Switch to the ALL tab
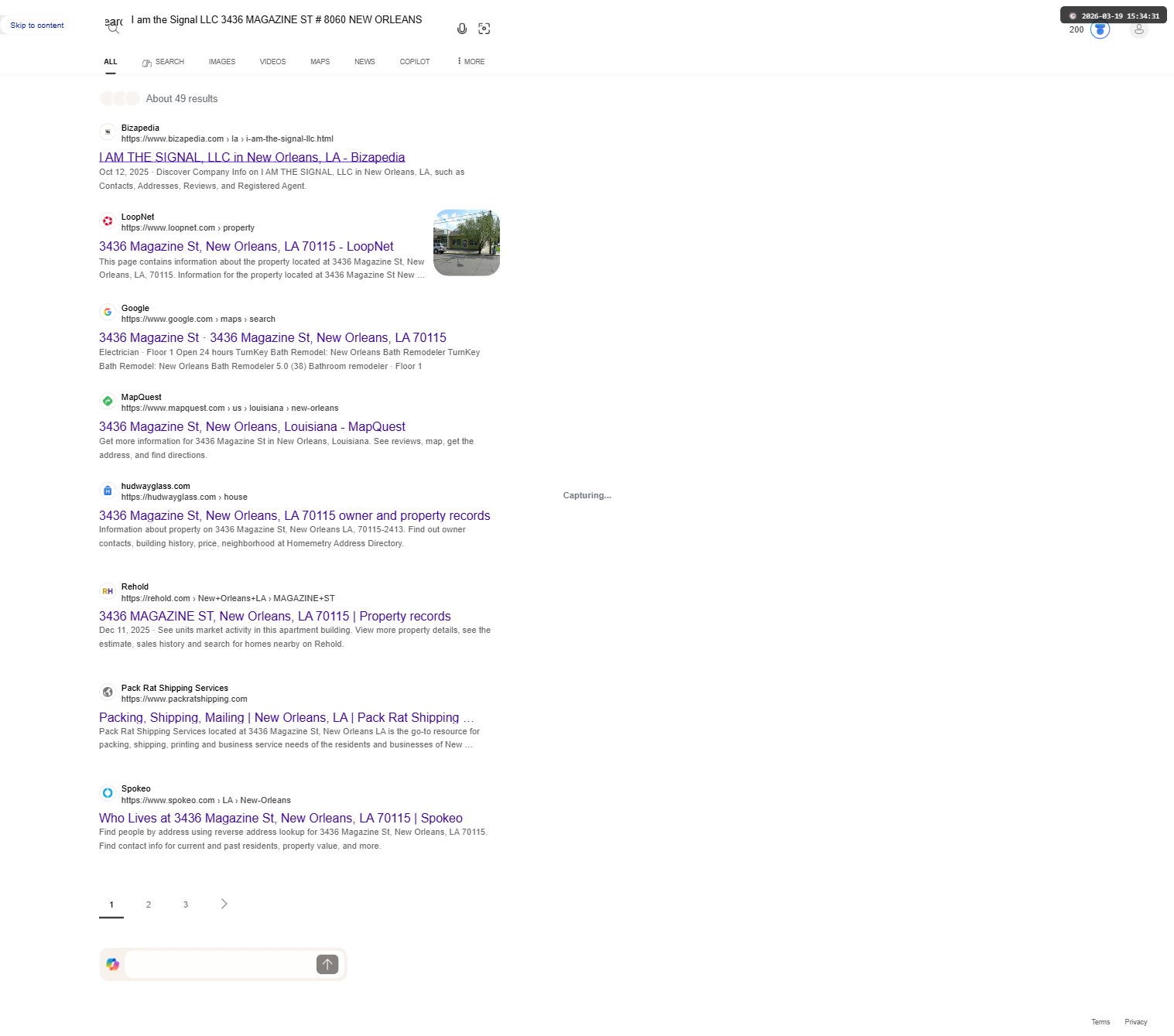Image resolution: width=1174 pixels, height=1036 pixels. [x=111, y=62]
